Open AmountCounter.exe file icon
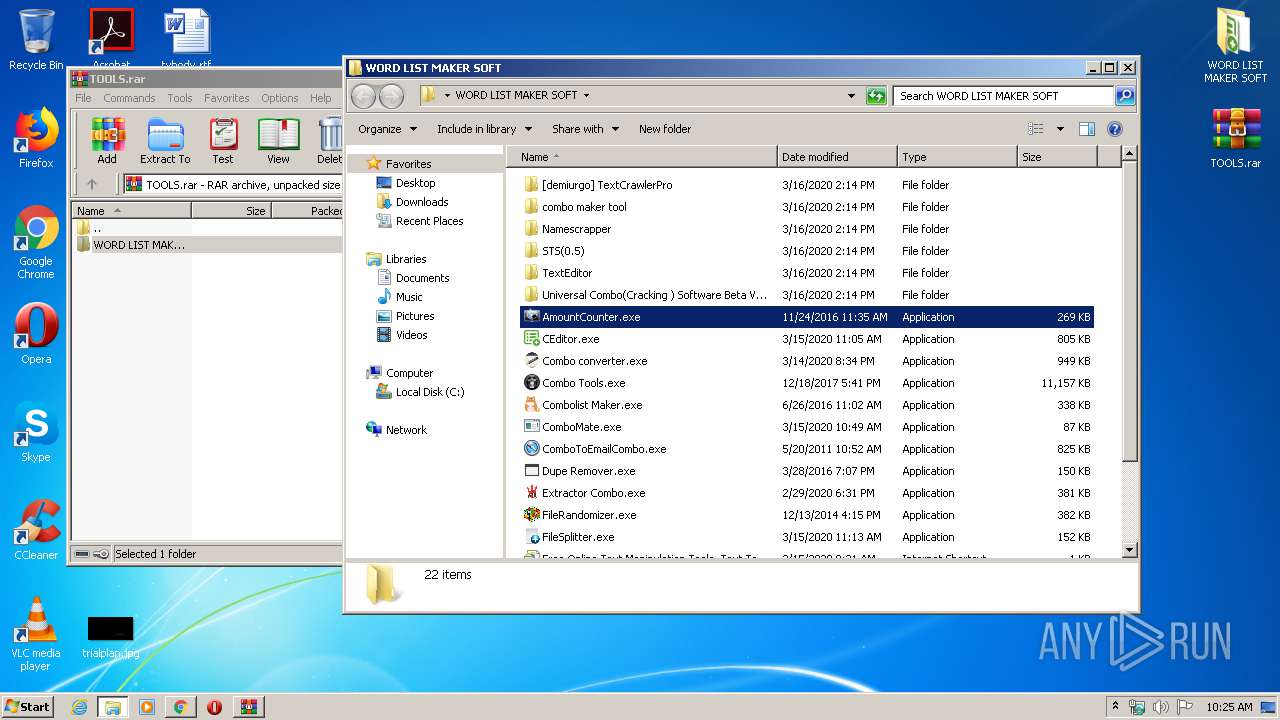1280x720 pixels. click(x=532, y=317)
